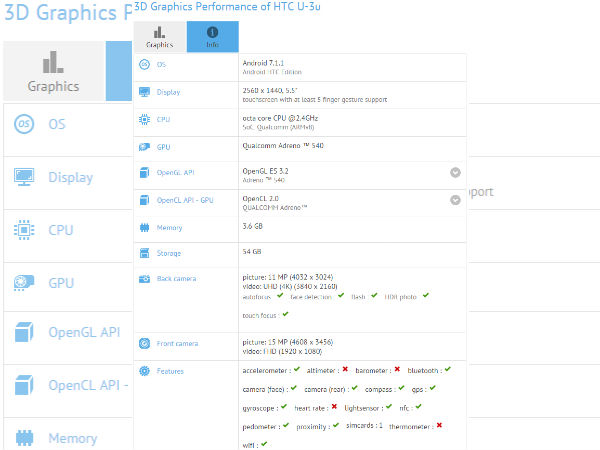This screenshot has height=450, width=600.
Task: Click the OS icon in foreground table
Action: click(144, 64)
